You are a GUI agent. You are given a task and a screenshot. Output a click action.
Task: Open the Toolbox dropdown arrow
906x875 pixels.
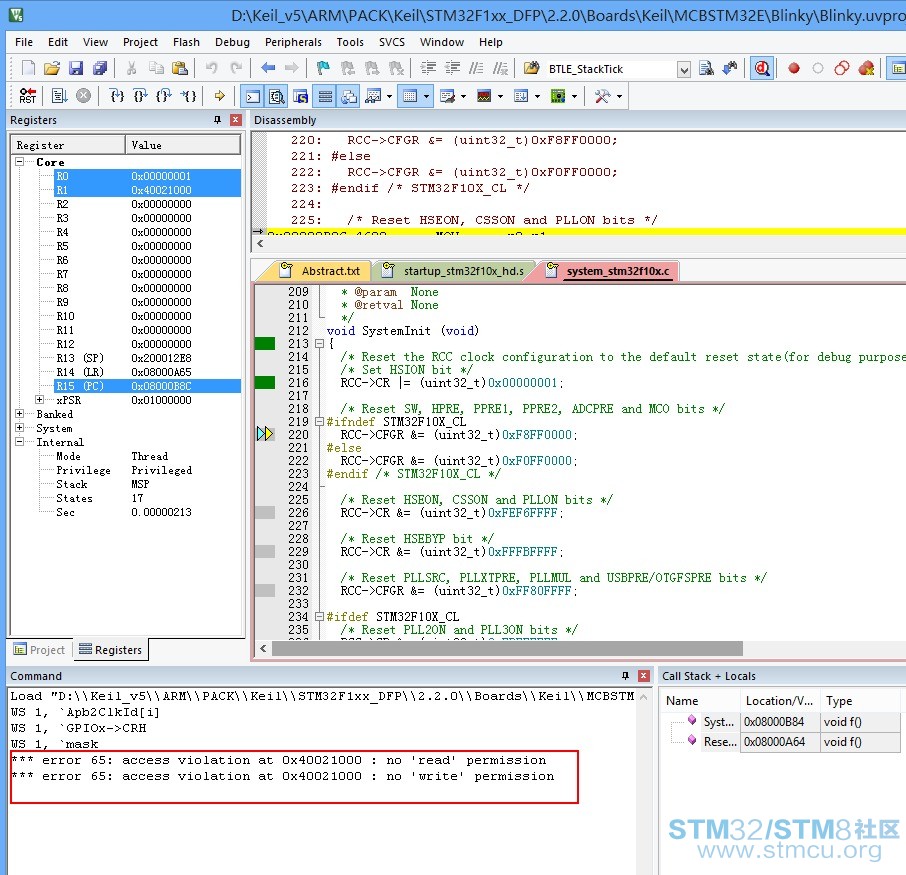coord(619,96)
